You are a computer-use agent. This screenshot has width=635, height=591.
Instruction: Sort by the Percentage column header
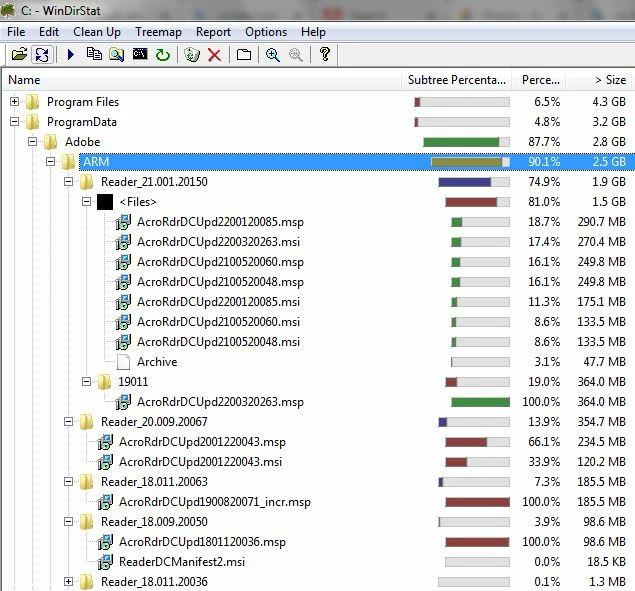(x=539, y=80)
